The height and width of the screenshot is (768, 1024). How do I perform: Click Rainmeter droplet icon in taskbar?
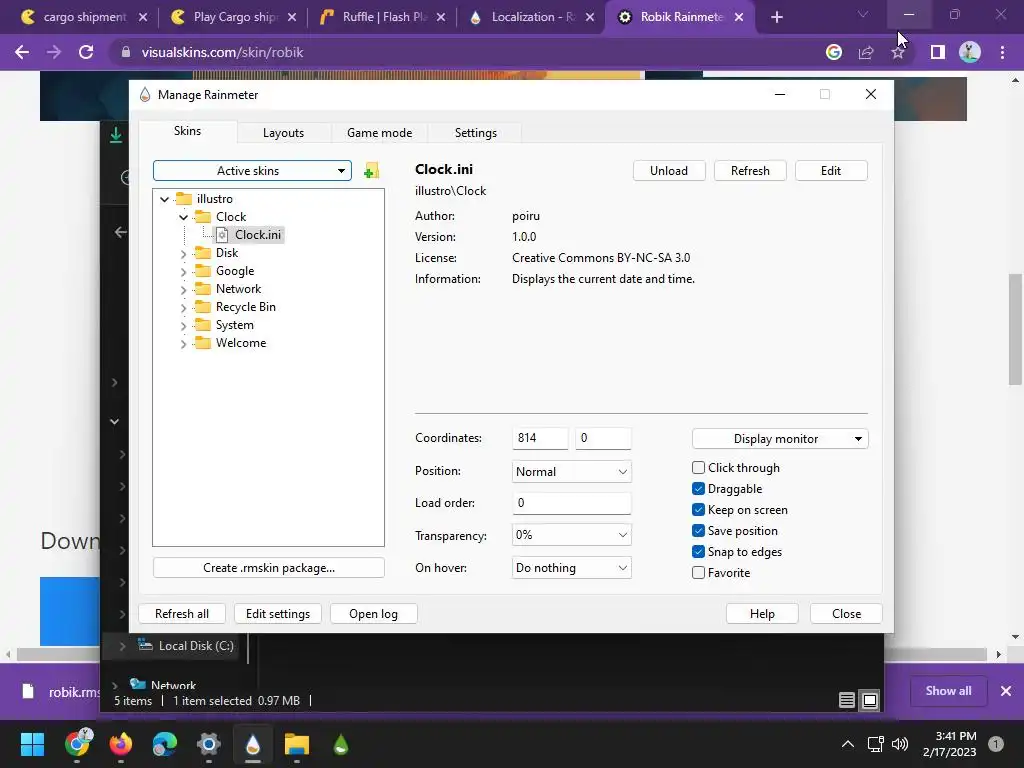253,744
